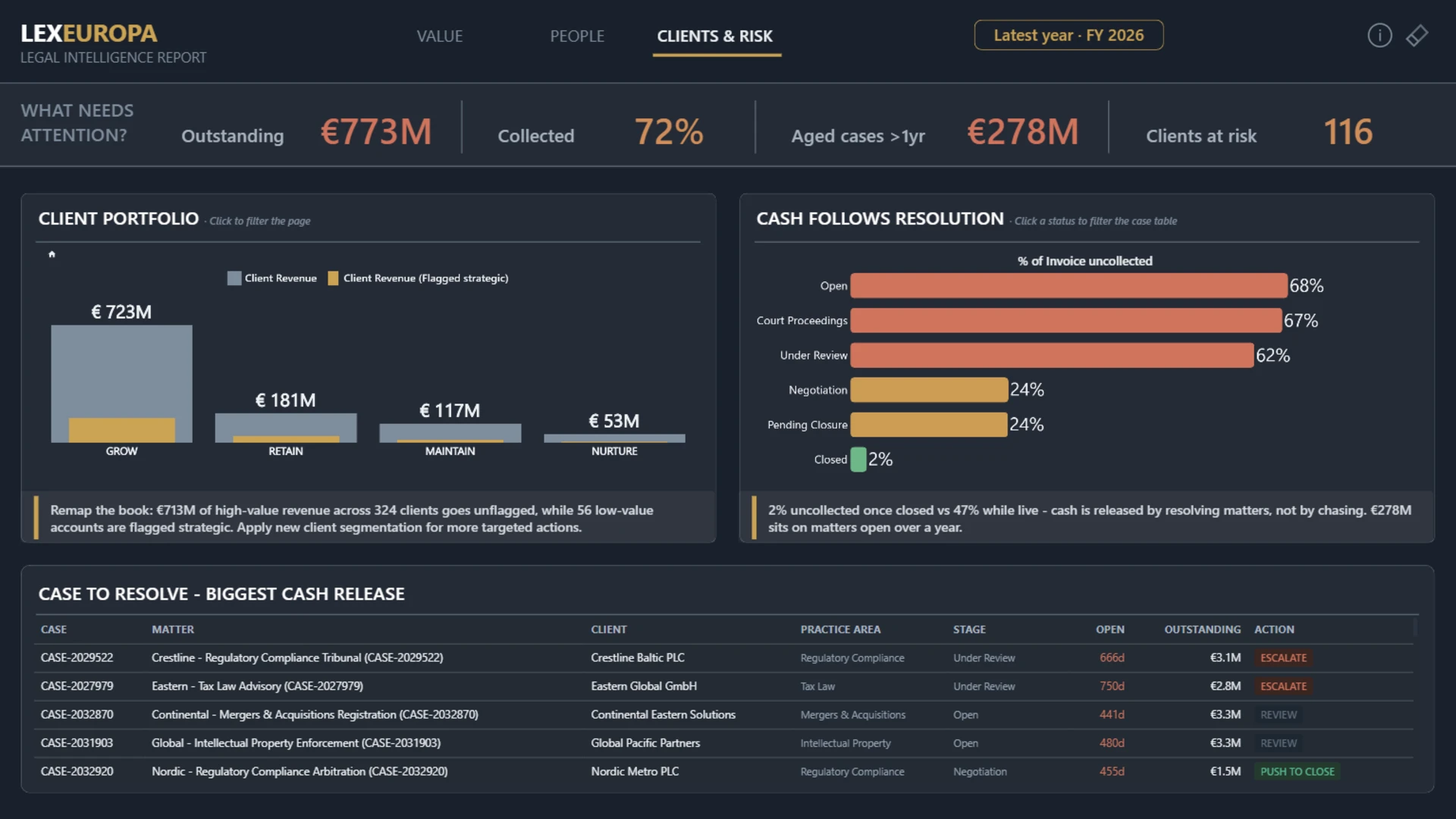This screenshot has width=1456, height=819.
Task: Select the RETAIN revenue column
Action: pos(286,428)
